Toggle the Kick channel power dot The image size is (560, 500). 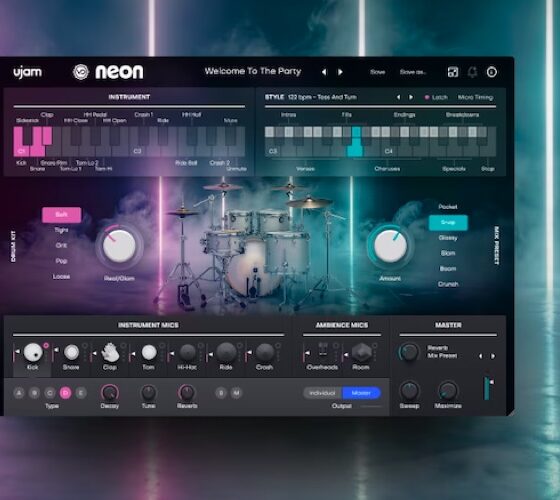coord(46,345)
